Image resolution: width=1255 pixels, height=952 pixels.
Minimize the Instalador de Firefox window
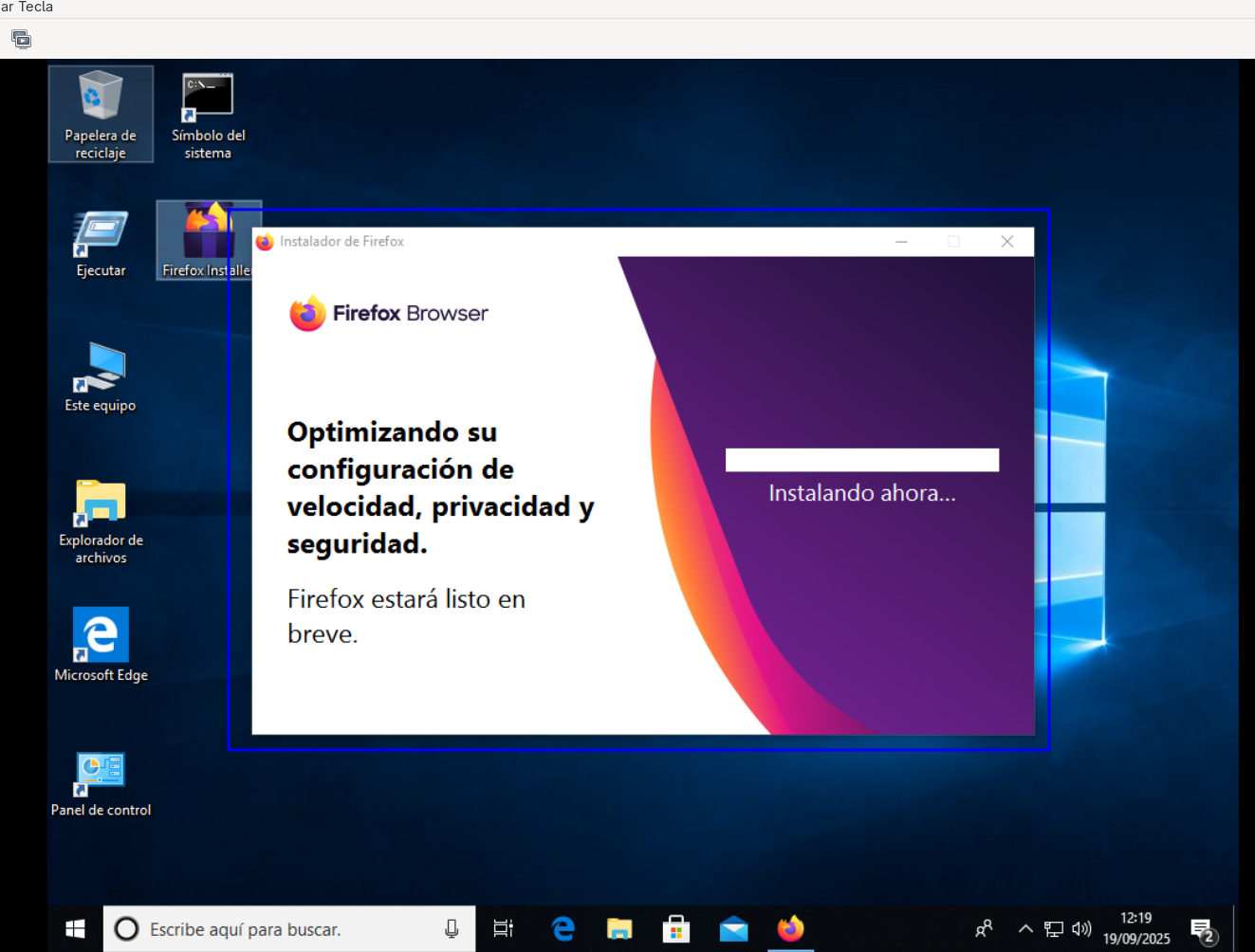coord(901,242)
